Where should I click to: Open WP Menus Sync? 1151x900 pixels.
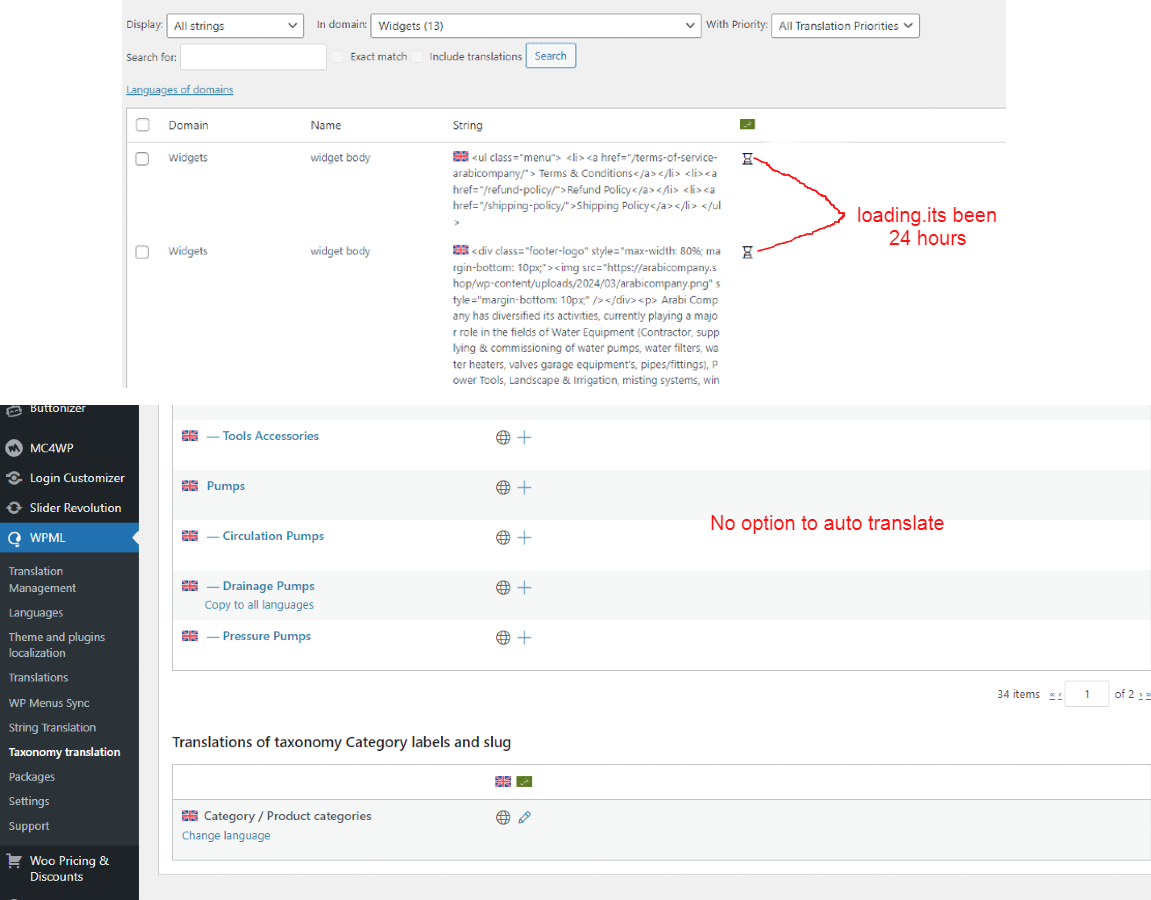coord(49,703)
